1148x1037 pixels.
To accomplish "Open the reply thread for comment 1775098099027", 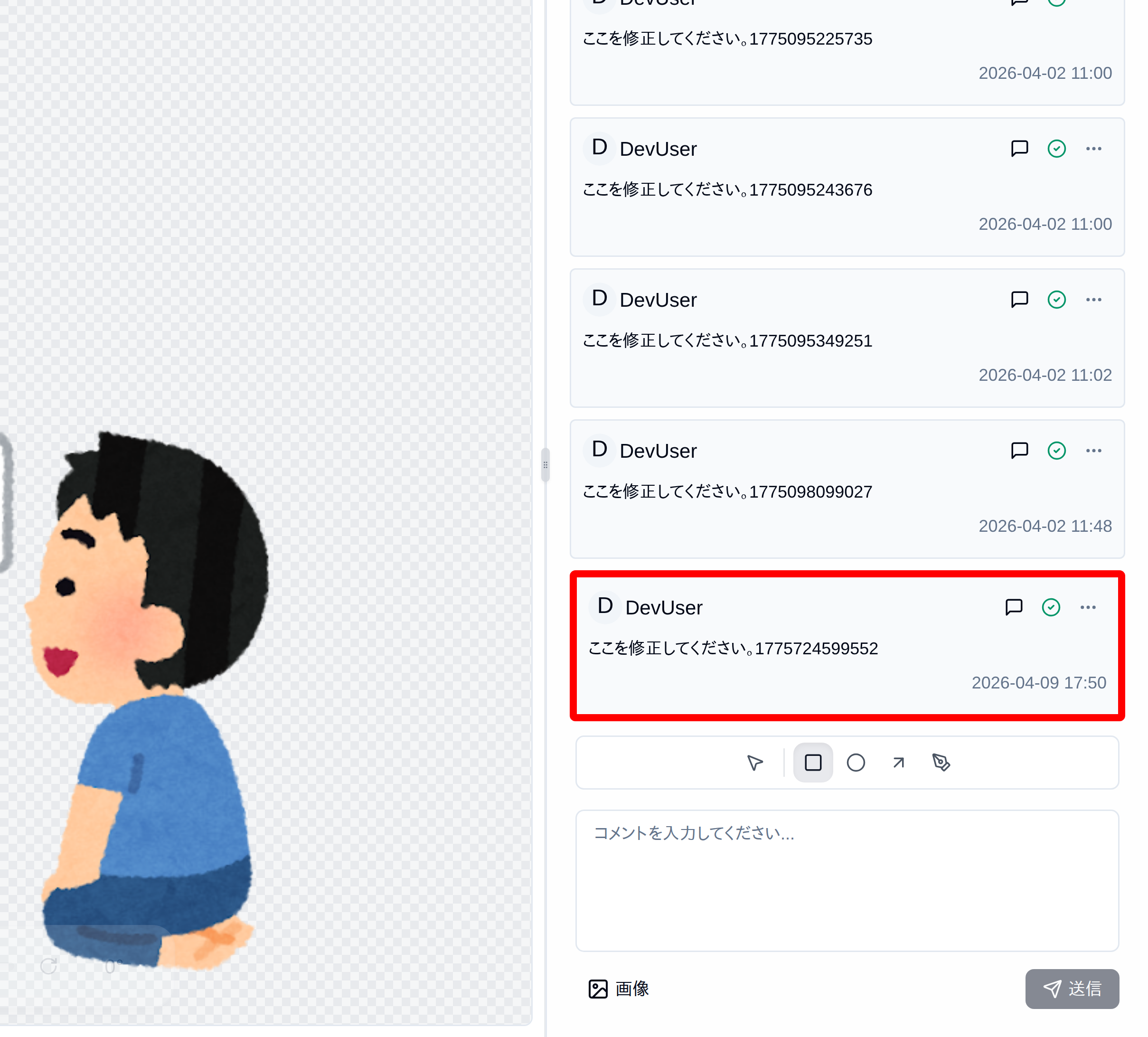I will (x=1019, y=451).
